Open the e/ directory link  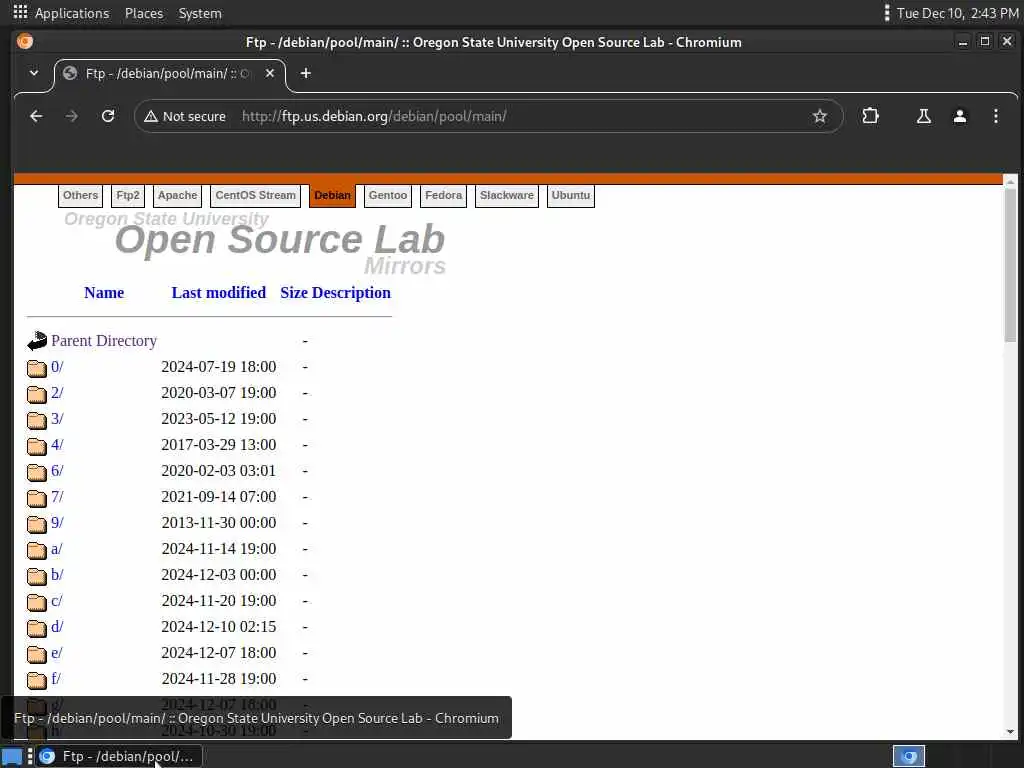[57, 652]
